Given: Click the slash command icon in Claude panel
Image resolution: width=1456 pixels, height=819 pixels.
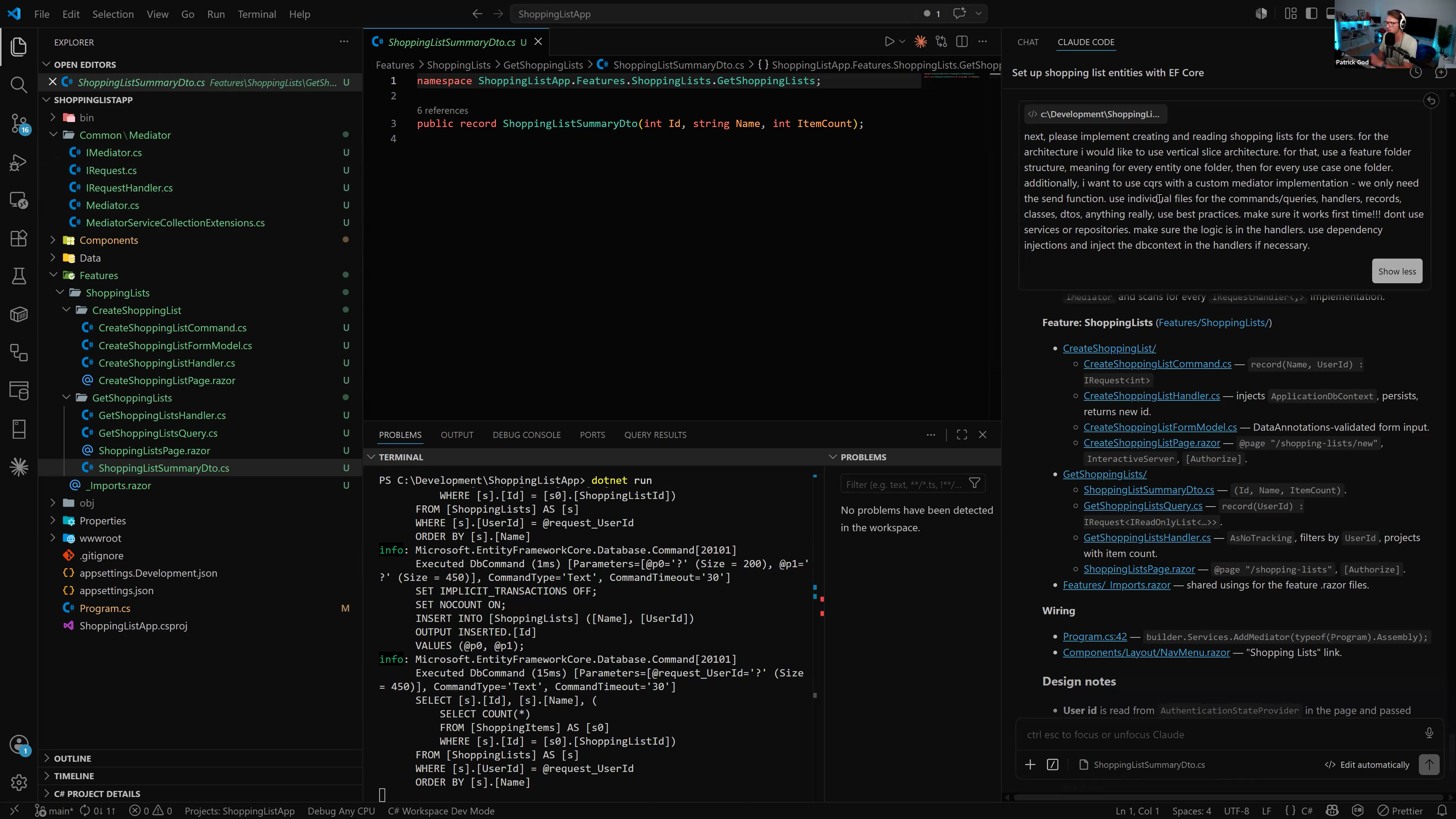Looking at the screenshot, I should coord(1053,765).
